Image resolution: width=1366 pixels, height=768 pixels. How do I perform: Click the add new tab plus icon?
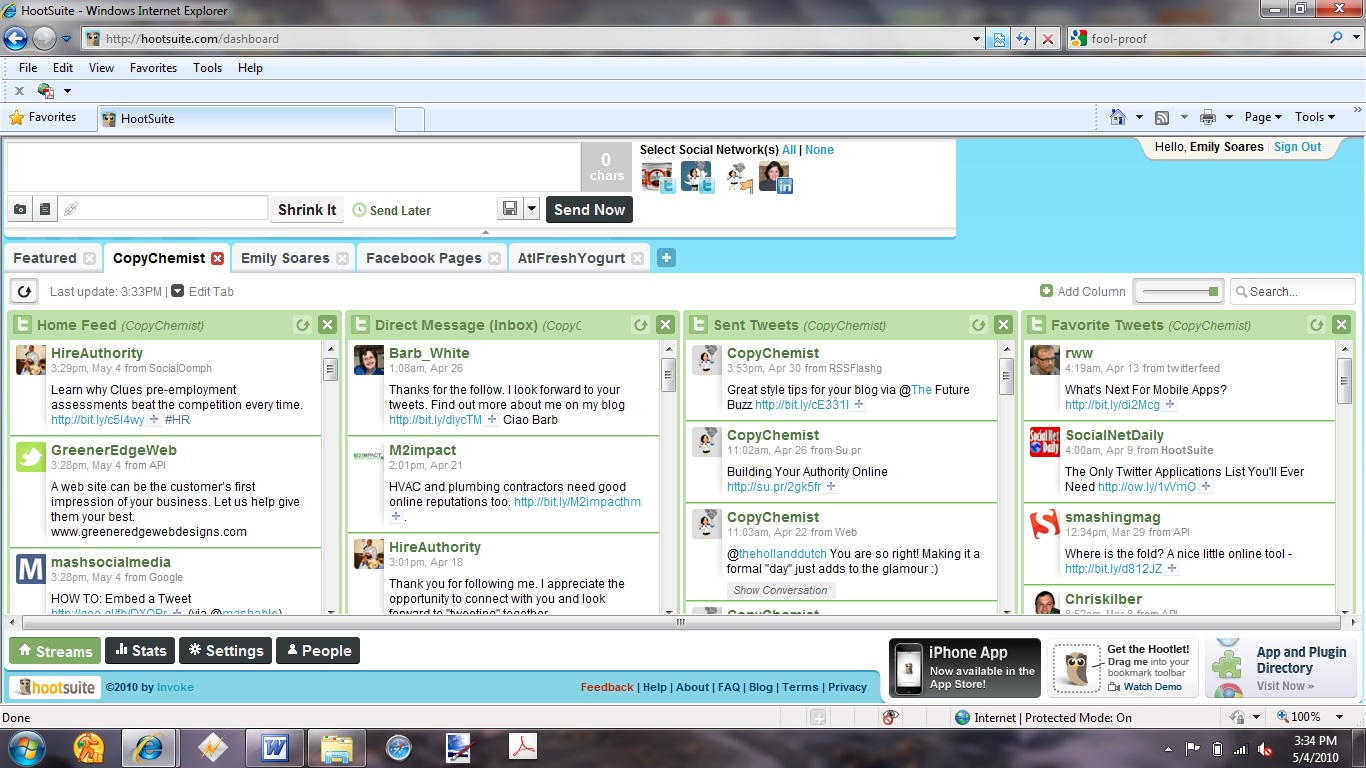coord(666,258)
